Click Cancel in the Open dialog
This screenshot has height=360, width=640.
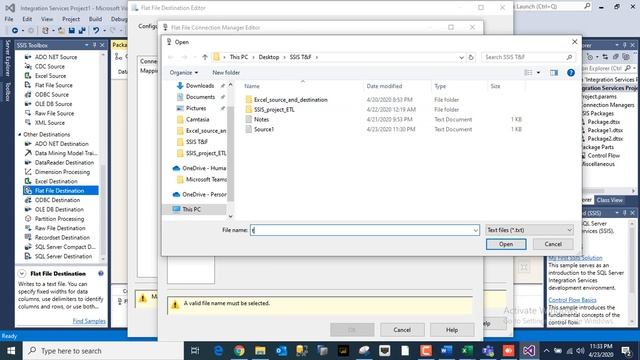553,244
